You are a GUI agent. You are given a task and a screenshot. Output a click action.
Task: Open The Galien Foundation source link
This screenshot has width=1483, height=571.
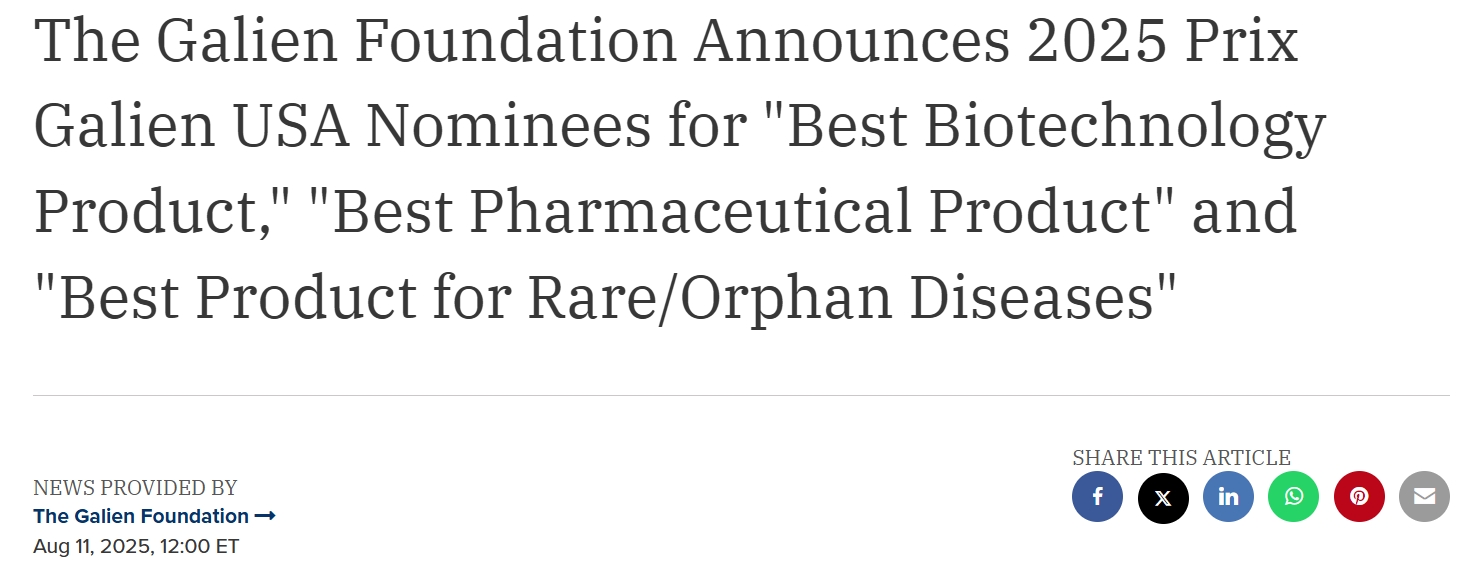141,516
